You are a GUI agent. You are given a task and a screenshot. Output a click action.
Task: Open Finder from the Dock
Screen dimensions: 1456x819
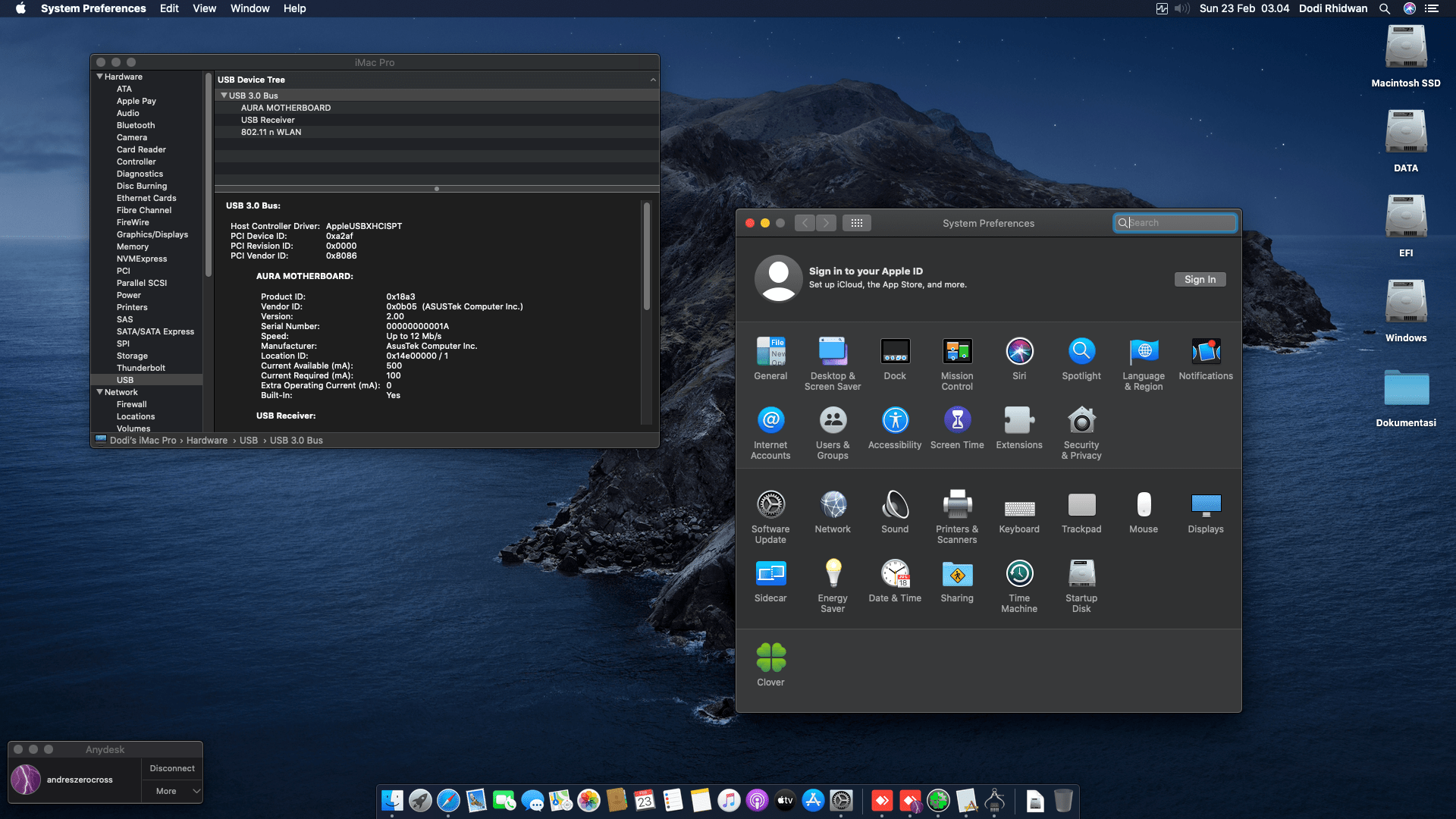(392, 801)
